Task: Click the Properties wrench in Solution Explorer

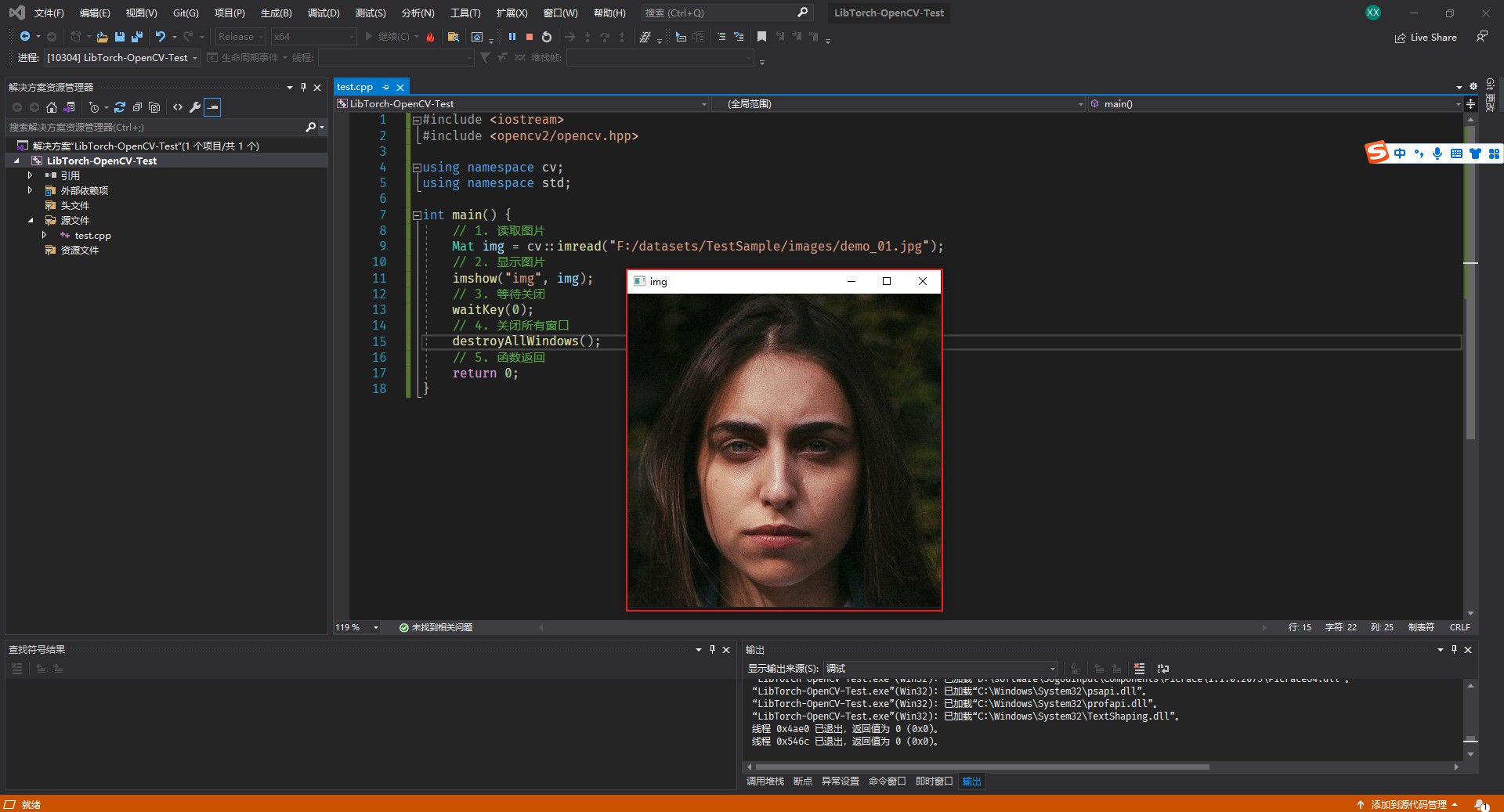Action: tap(195, 107)
